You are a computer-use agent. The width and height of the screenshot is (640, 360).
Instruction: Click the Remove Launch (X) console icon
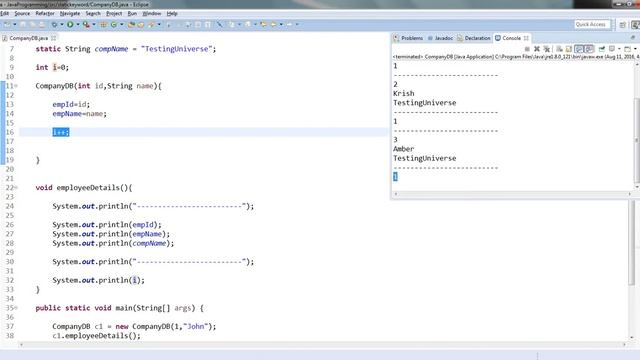click(x=537, y=49)
